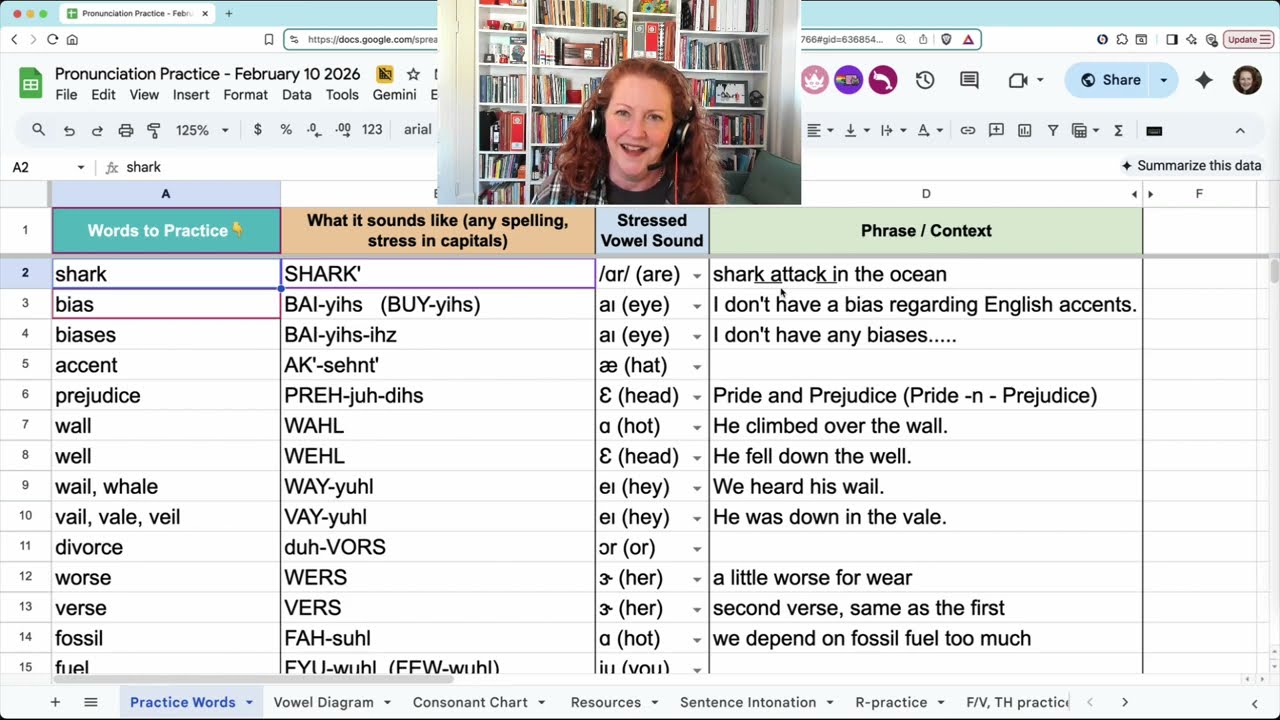The width and height of the screenshot is (1280, 720).
Task: Format cells as currency with dollar icon
Action: tap(258, 130)
